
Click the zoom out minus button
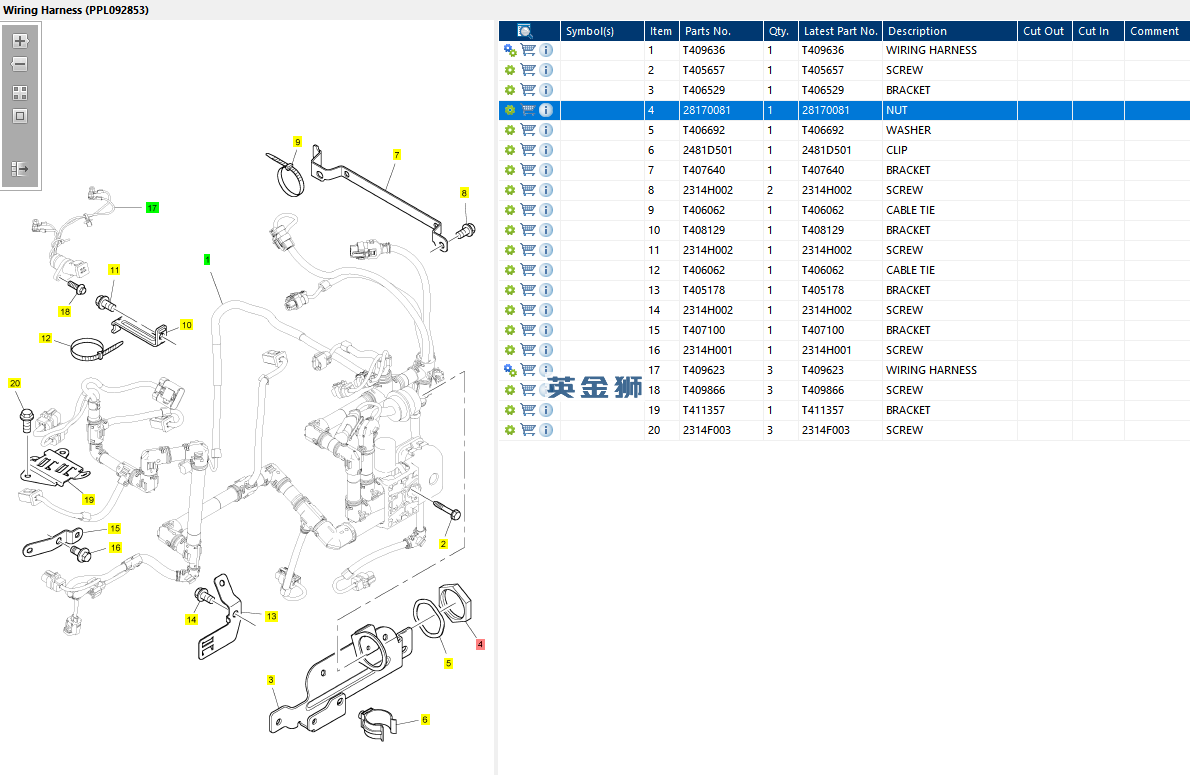click(x=20, y=65)
